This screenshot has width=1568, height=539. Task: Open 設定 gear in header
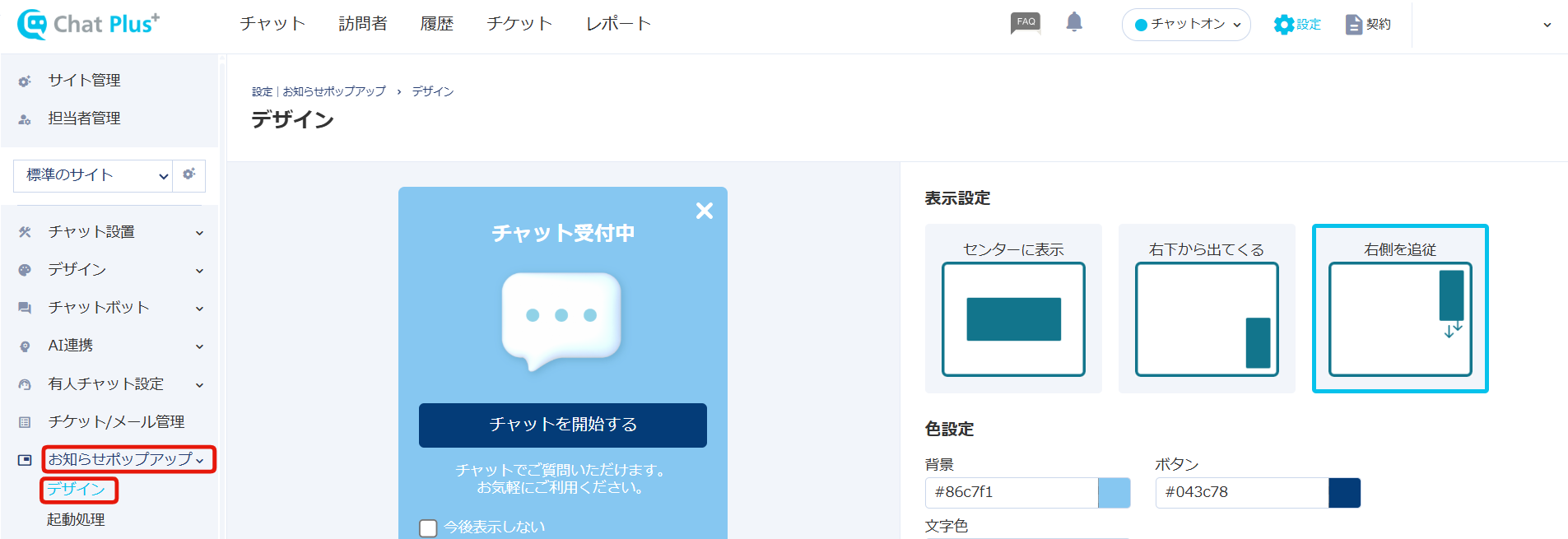pyautogui.click(x=1296, y=25)
